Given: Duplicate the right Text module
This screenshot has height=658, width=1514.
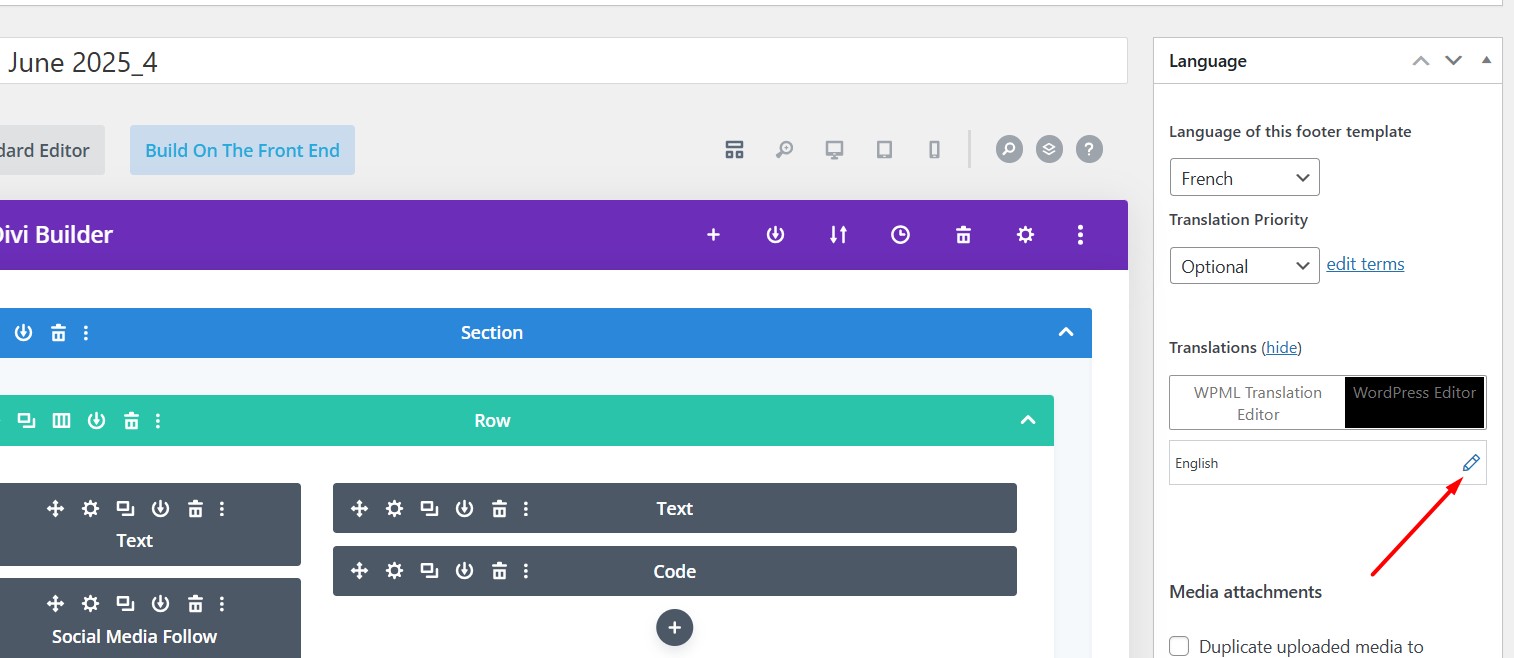Looking at the screenshot, I should pyautogui.click(x=429, y=508).
